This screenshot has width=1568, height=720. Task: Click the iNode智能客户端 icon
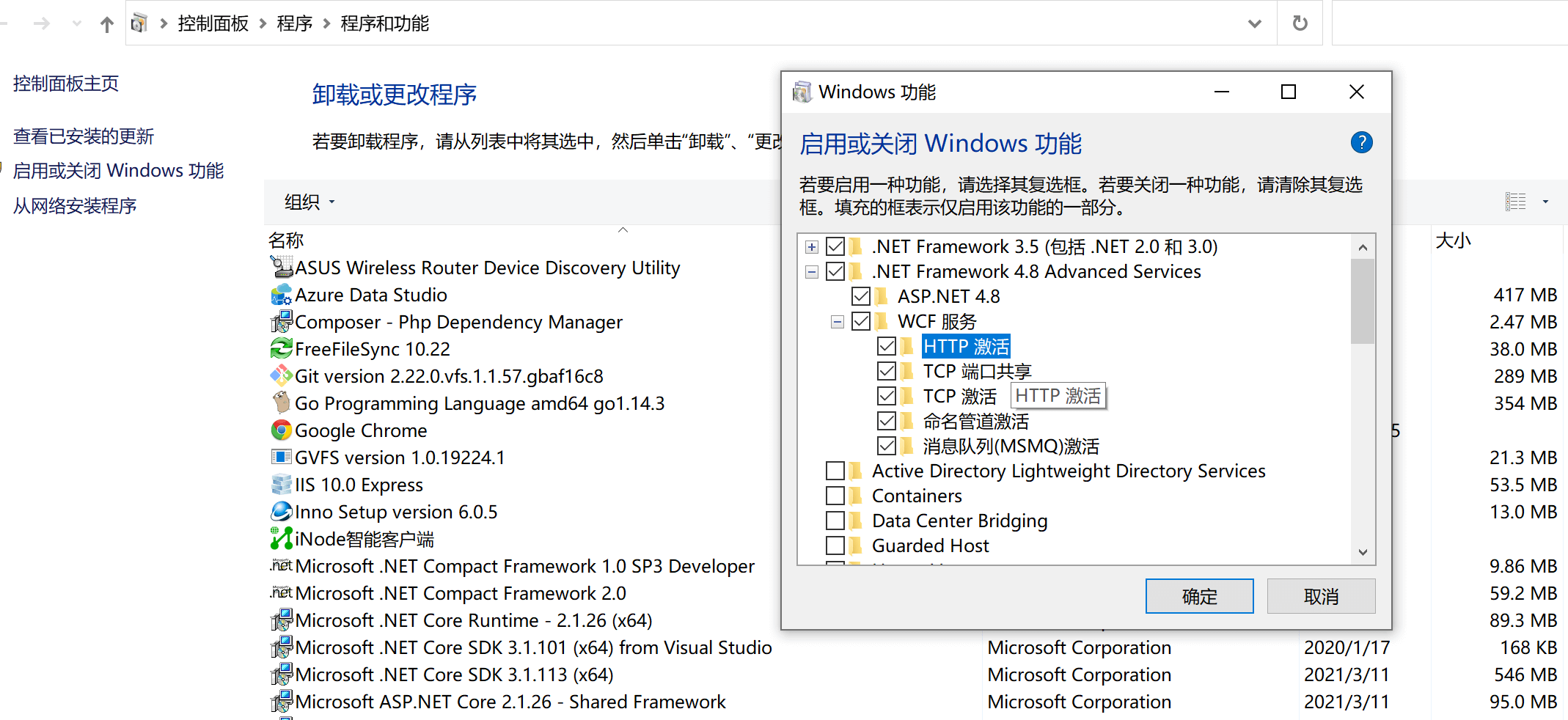coord(282,539)
